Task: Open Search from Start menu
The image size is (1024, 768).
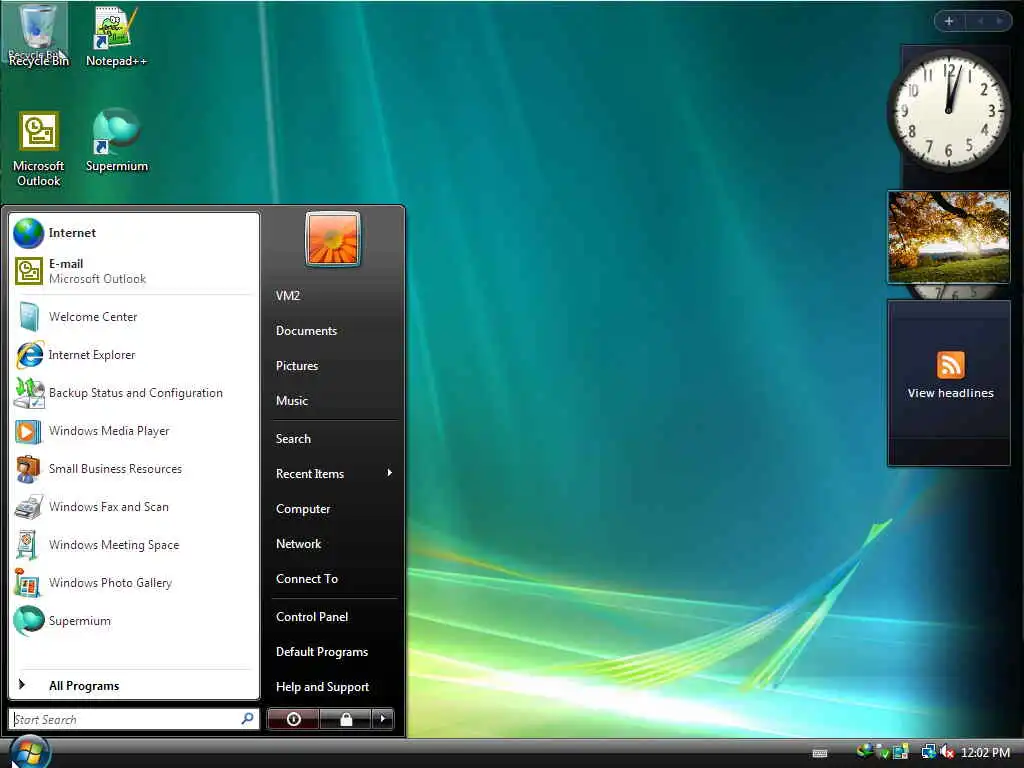Action: [293, 439]
